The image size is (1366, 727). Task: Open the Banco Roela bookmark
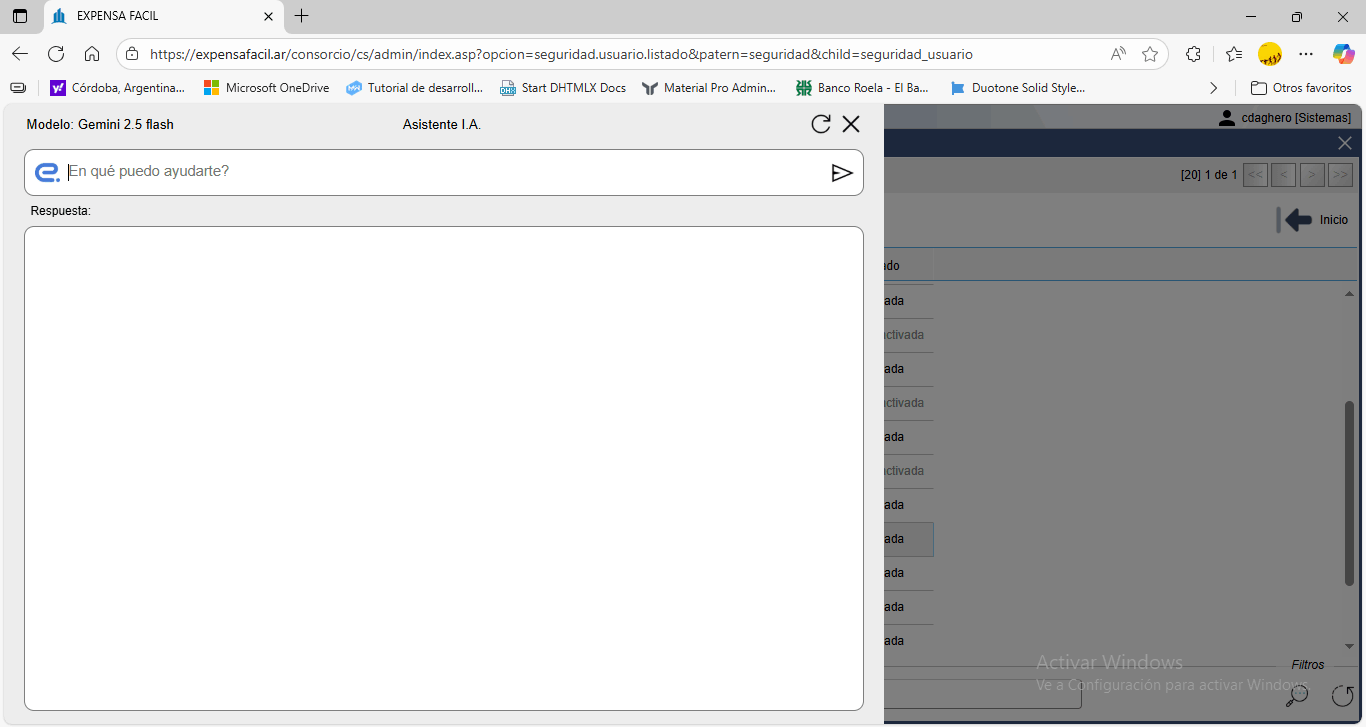click(863, 88)
